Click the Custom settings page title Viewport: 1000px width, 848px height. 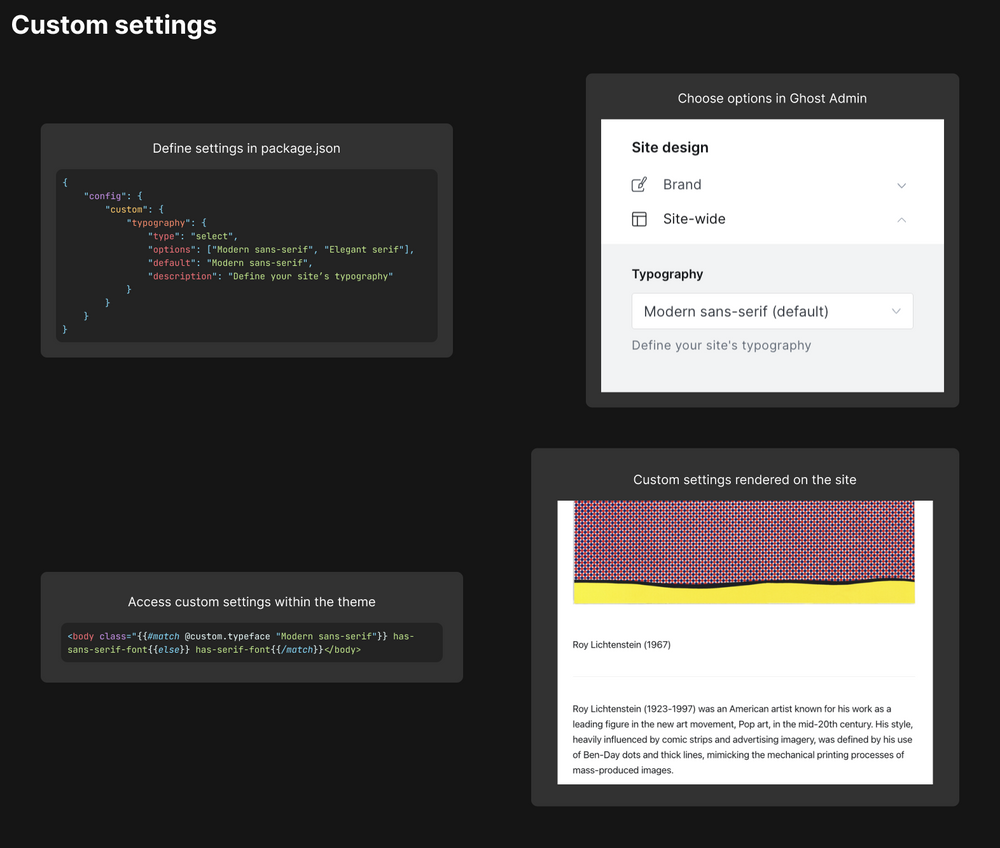tap(113, 24)
